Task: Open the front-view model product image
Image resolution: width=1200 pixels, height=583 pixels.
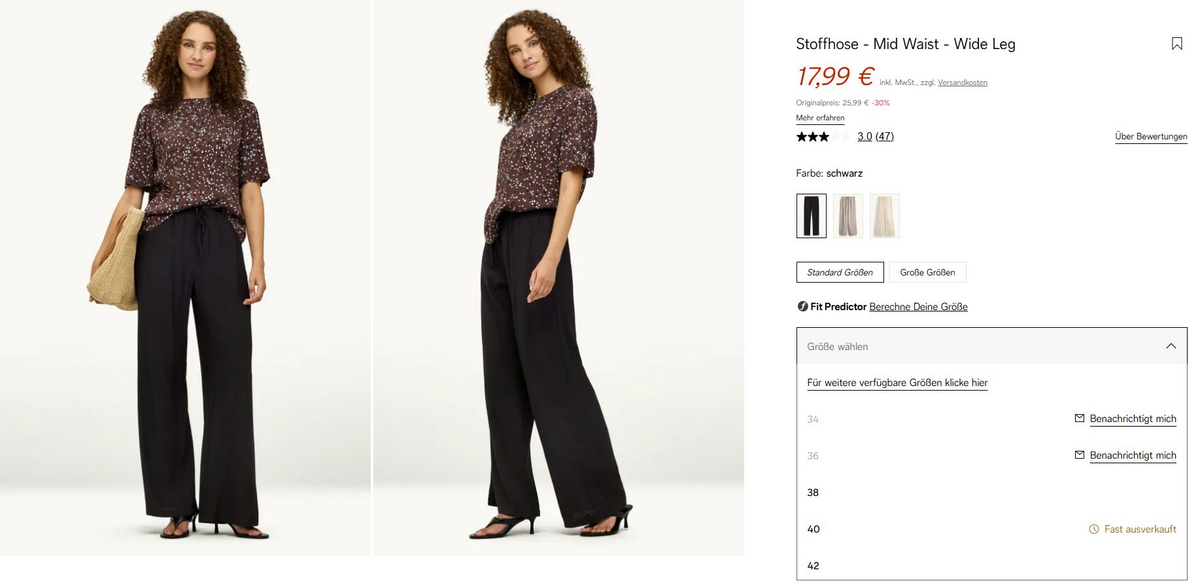Action: 185,278
